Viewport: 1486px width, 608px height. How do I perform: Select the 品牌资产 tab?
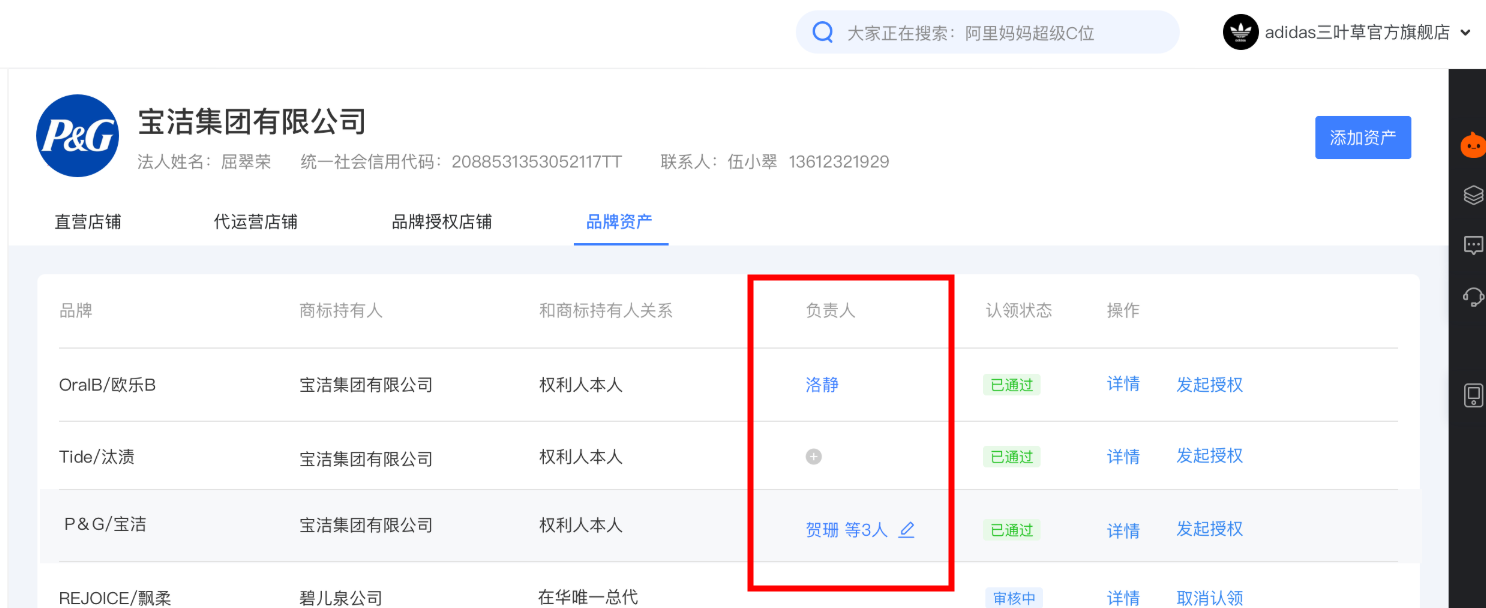pyautogui.click(x=619, y=221)
